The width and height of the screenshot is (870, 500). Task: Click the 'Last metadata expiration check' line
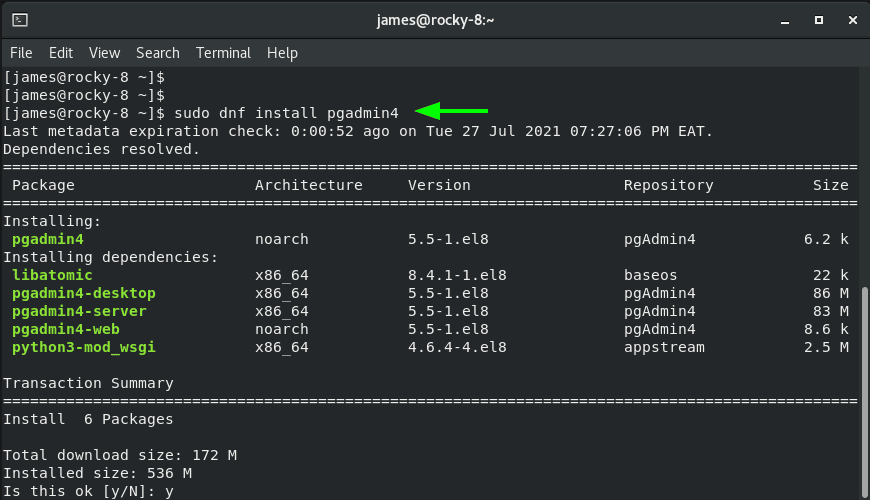point(357,132)
